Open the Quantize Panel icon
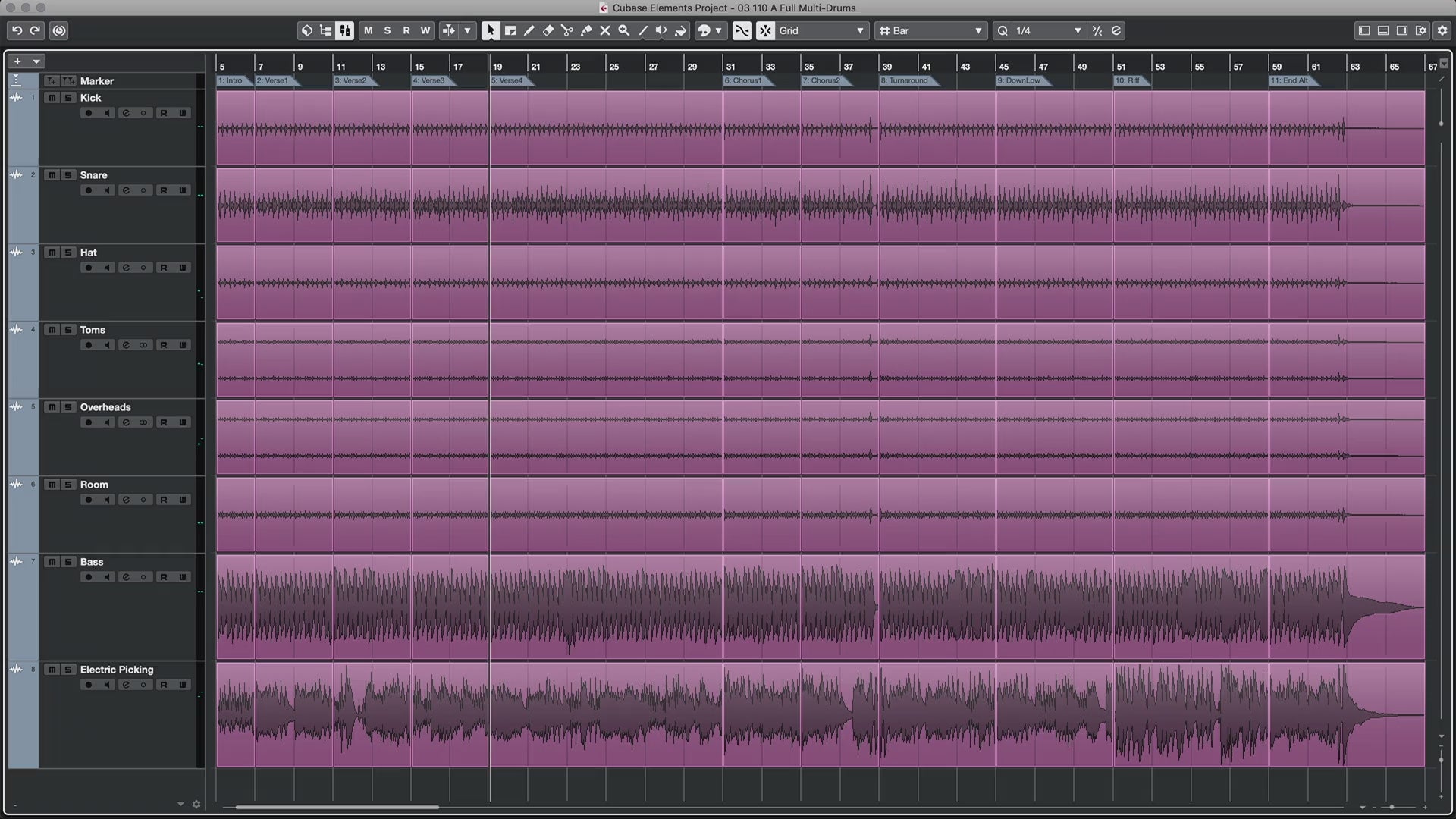Screen dimensions: 1456x819 coord(1116,30)
